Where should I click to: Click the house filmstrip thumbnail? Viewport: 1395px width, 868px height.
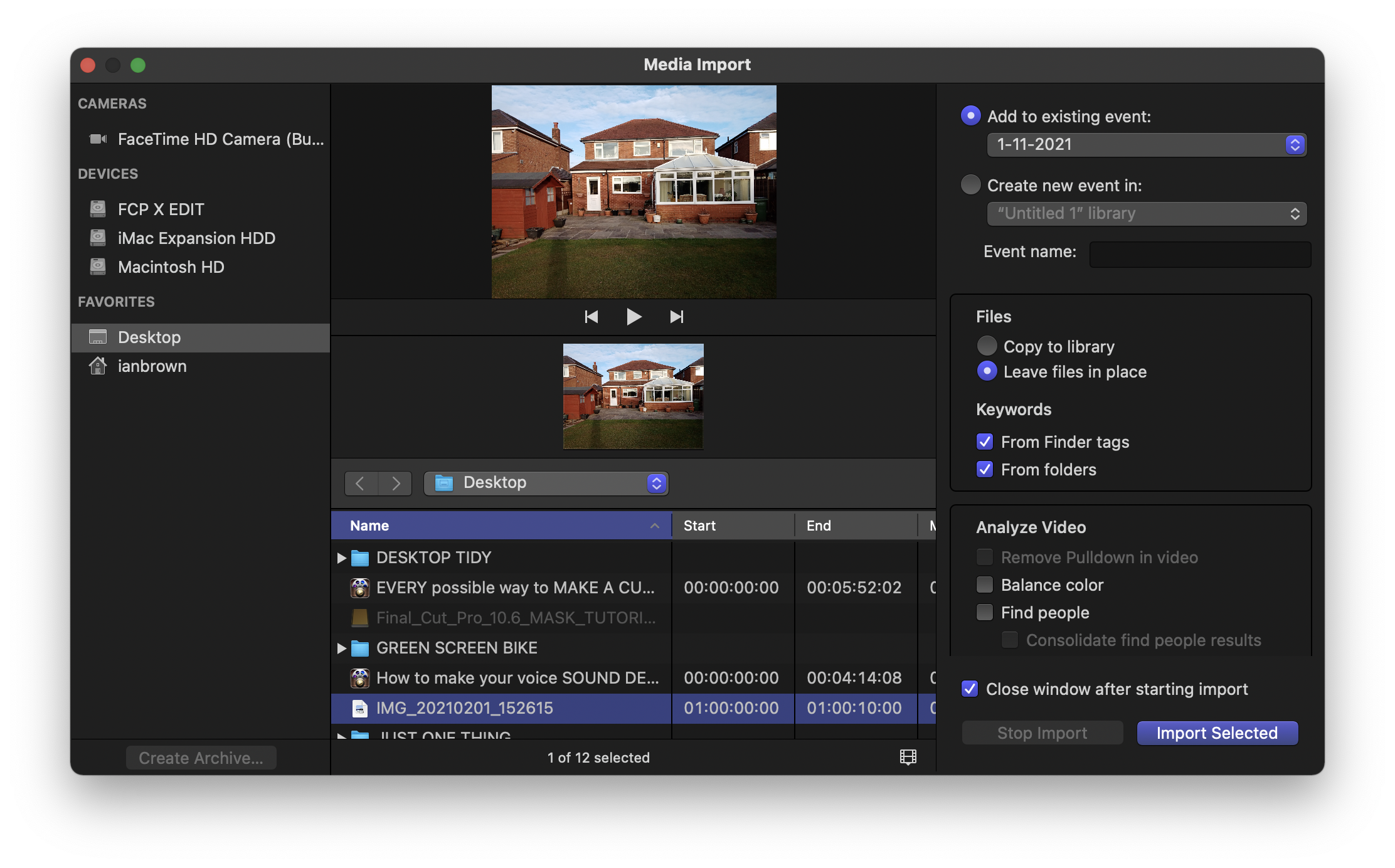point(633,396)
